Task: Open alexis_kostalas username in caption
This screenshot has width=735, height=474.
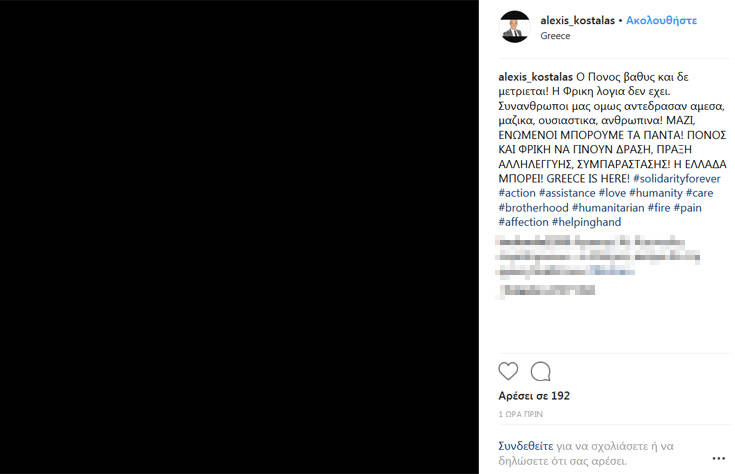Action: point(535,77)
